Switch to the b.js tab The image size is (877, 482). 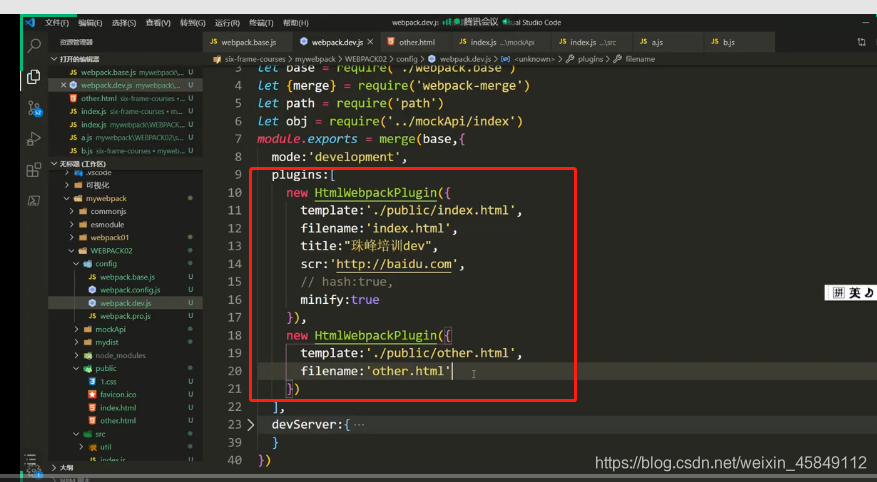tap(739, 42)
